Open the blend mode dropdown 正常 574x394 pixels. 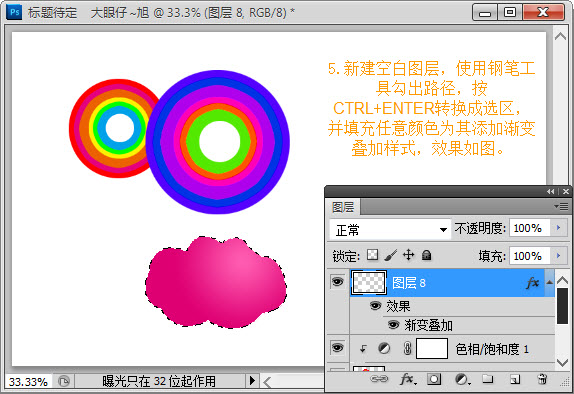pos(390,230)
